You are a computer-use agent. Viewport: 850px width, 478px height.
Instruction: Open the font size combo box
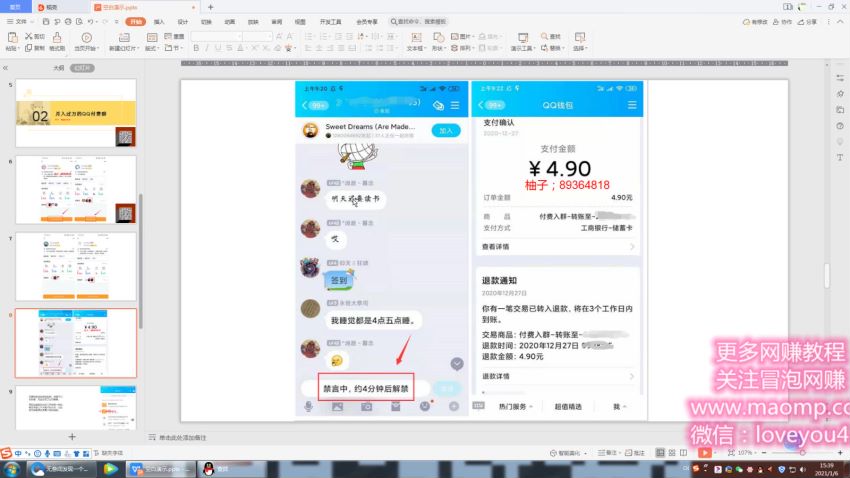[257, 36]
